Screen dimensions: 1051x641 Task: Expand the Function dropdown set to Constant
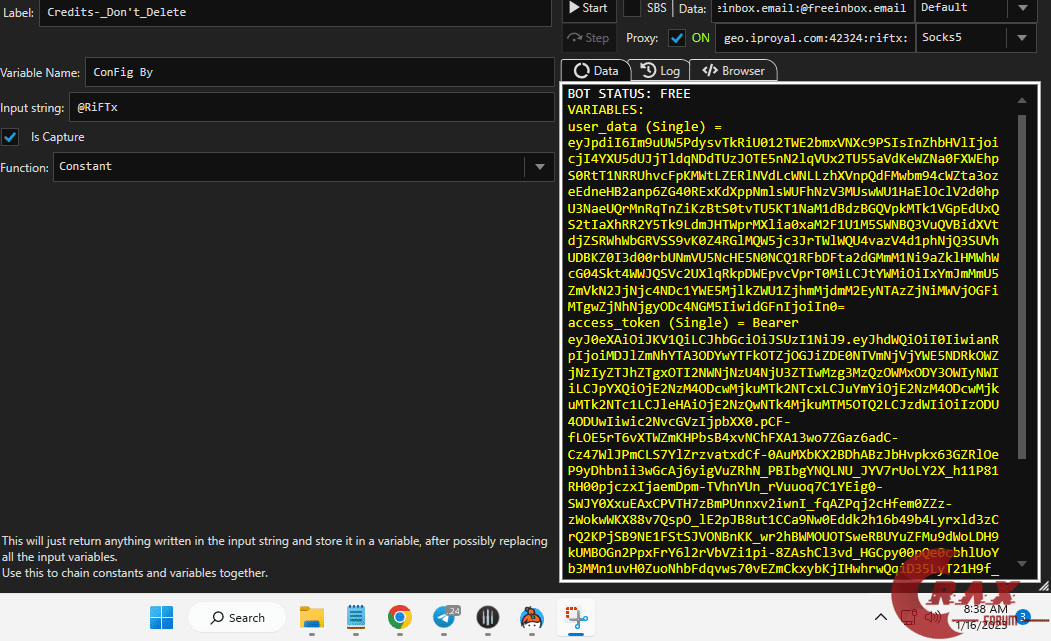pos(540,167)
